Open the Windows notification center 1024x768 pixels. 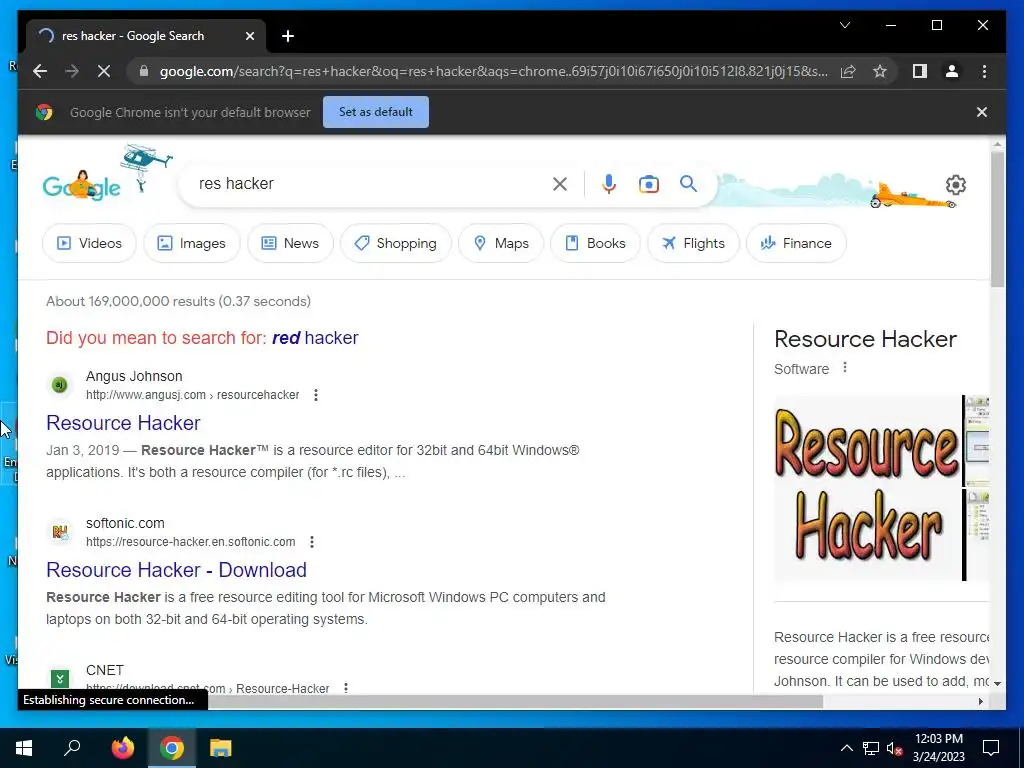click(x=991, y=748)
